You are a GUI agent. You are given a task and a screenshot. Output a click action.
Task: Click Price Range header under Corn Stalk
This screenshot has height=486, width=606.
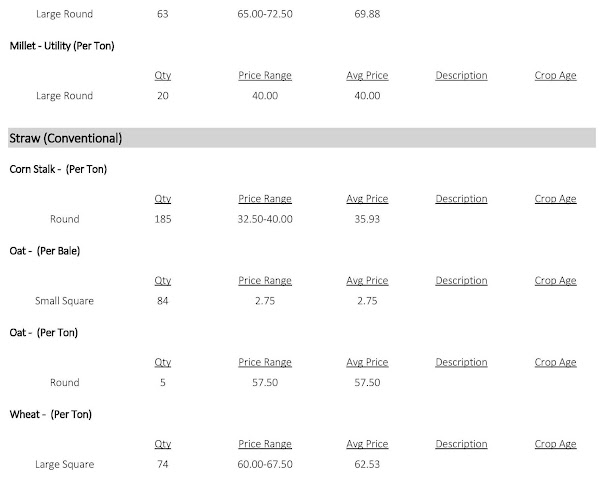(x=265, y=199)
